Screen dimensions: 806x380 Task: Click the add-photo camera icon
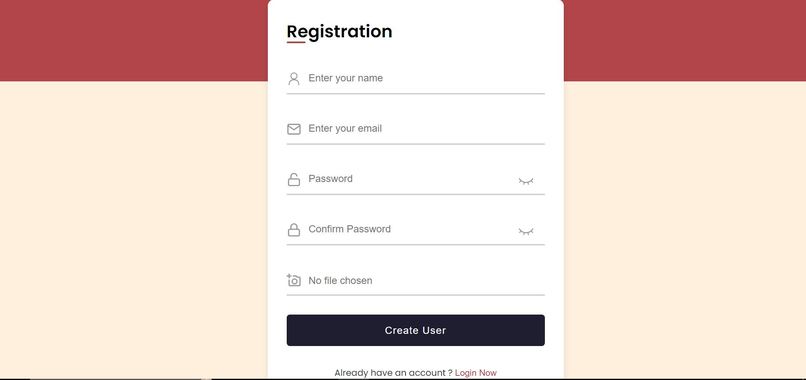pos(294,280)
